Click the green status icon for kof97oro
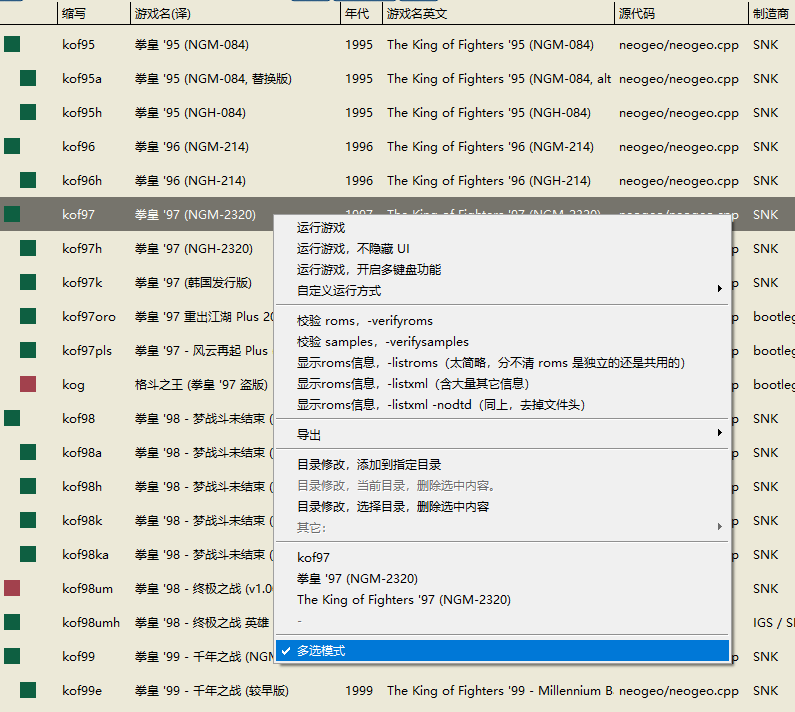The image size is (795, 712). (28, 316)
